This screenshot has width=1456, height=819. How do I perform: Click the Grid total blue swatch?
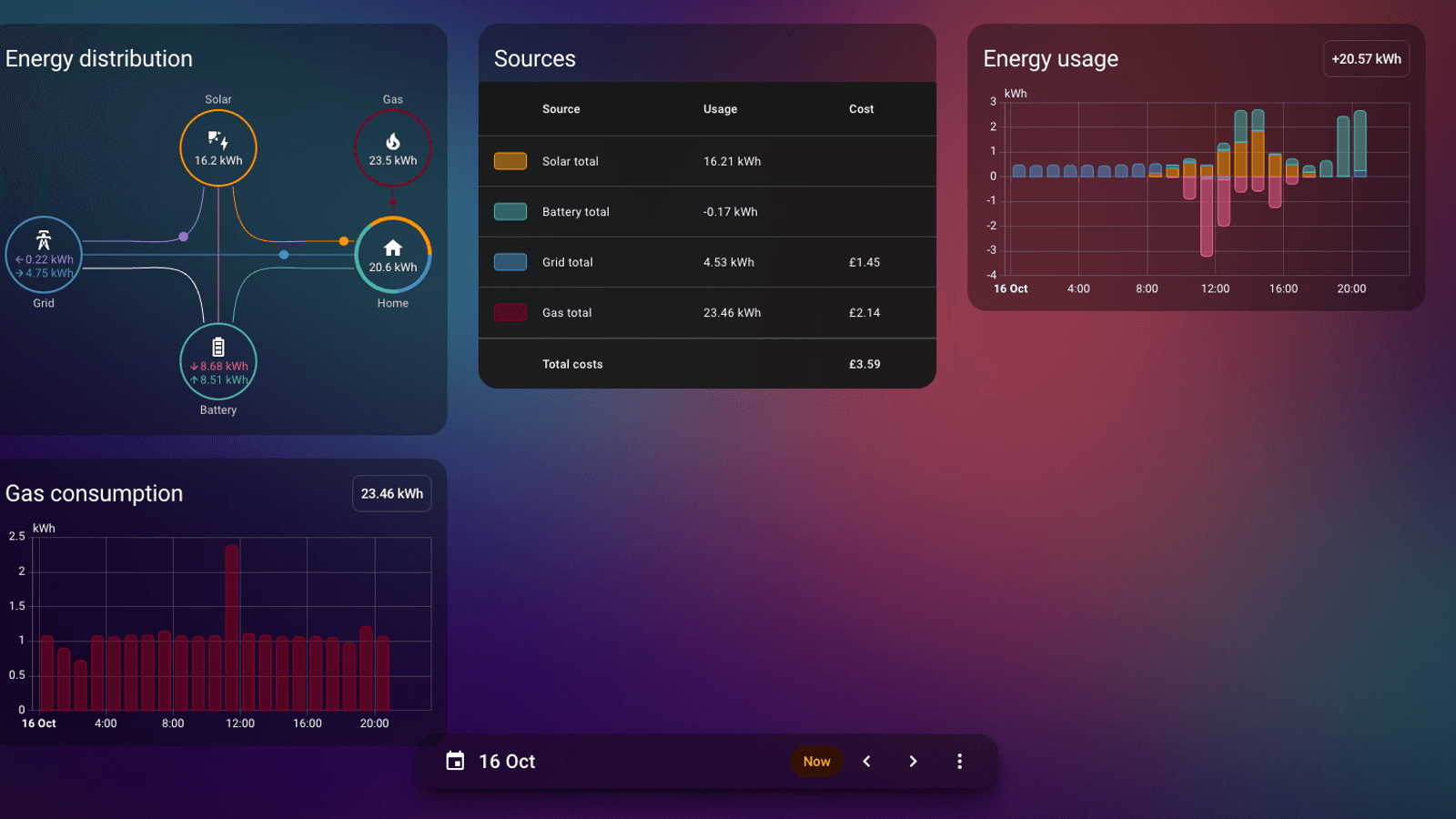(x=511, y=262)
